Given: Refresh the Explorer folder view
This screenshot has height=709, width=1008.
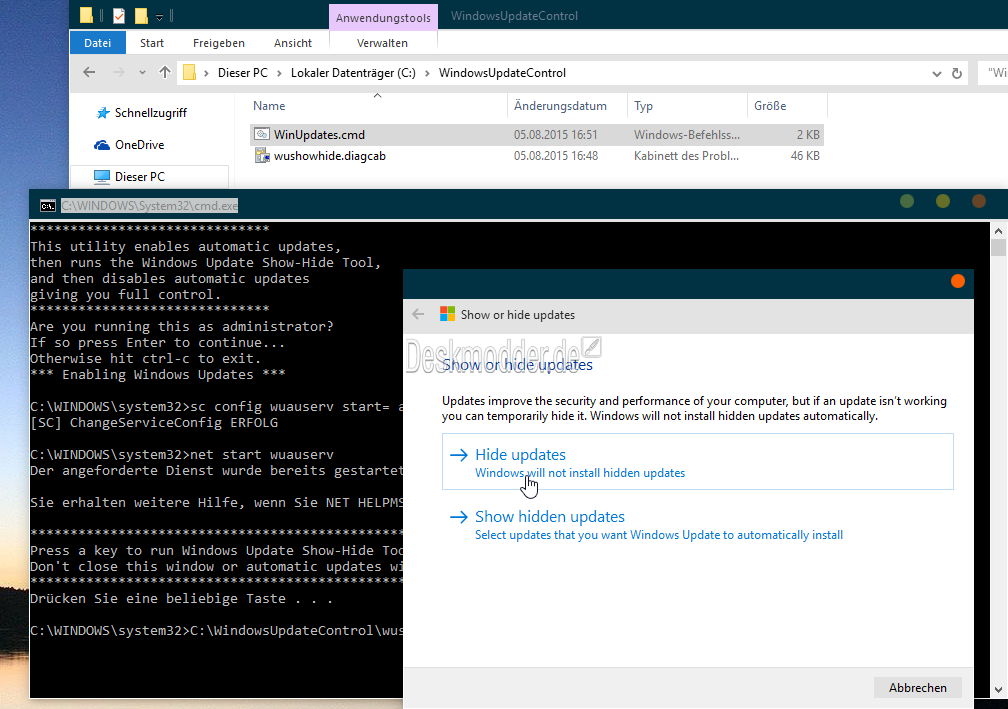Looking at the screenshot, I should 957,73.
